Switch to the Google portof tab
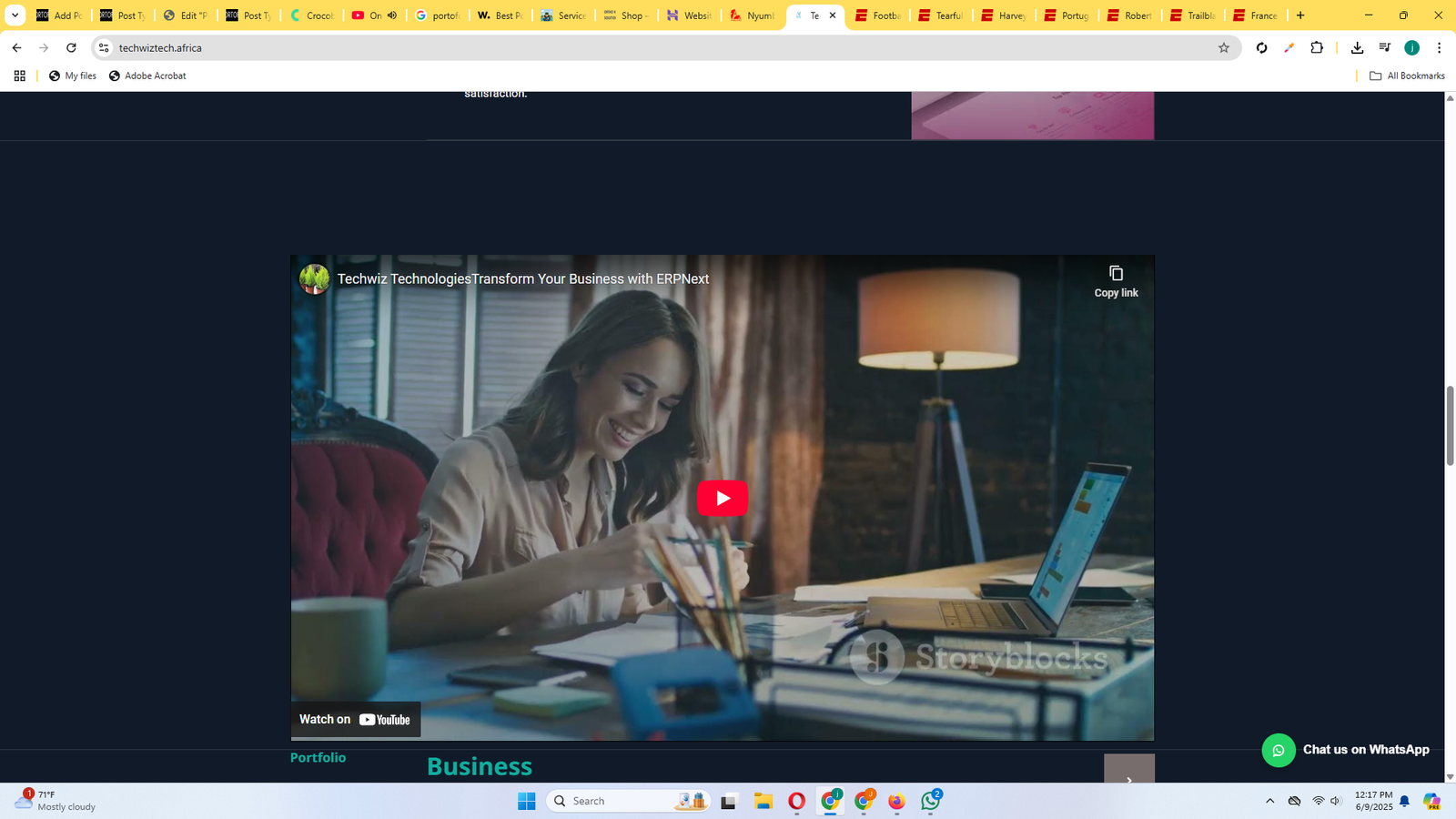The image size is (1456, 819). point(437,15)
